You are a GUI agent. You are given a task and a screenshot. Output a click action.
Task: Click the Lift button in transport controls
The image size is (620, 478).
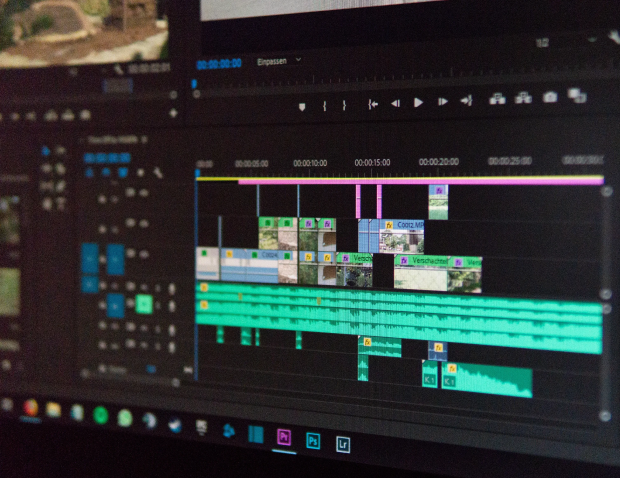(x=497, y=99)
